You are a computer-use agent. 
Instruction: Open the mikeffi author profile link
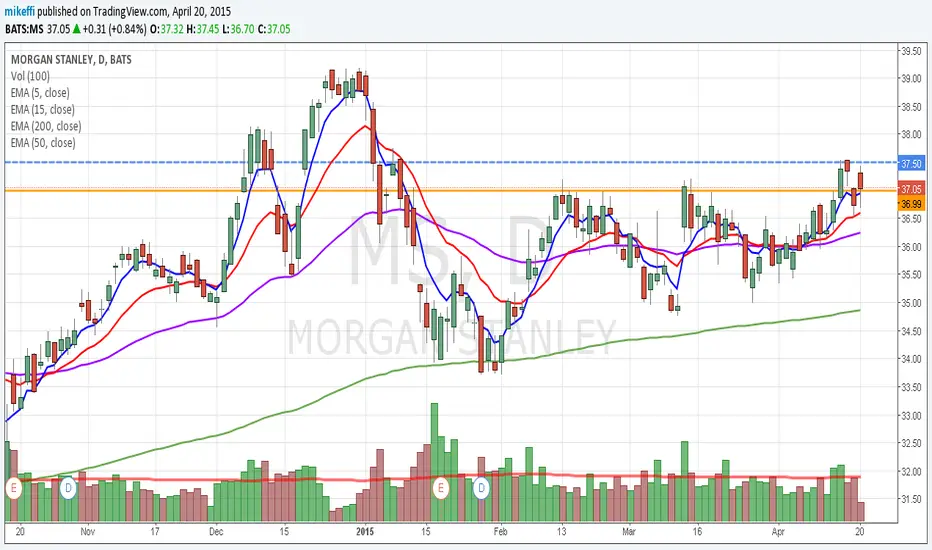(20, 11)
